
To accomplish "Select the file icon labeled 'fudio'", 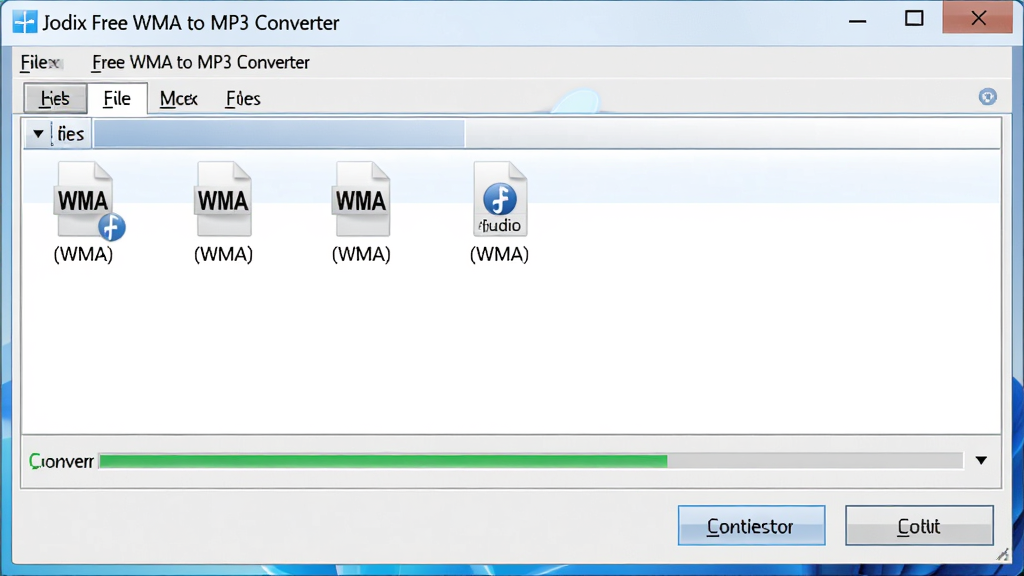I will (500, 199).
